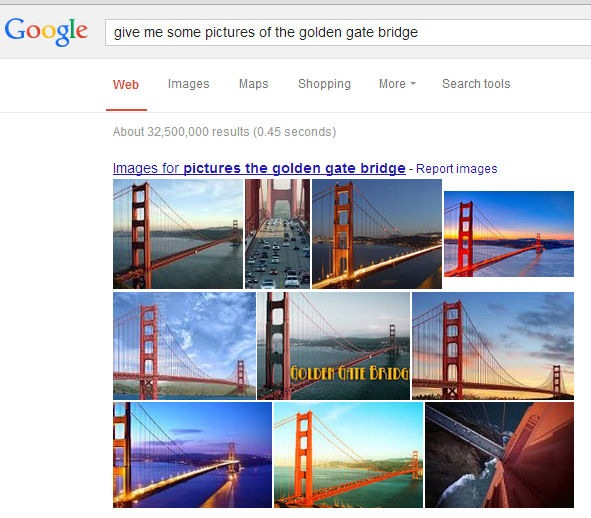
Task: Open the orange bridge over turquoise water thumbnail
Action: coord(348,455)
